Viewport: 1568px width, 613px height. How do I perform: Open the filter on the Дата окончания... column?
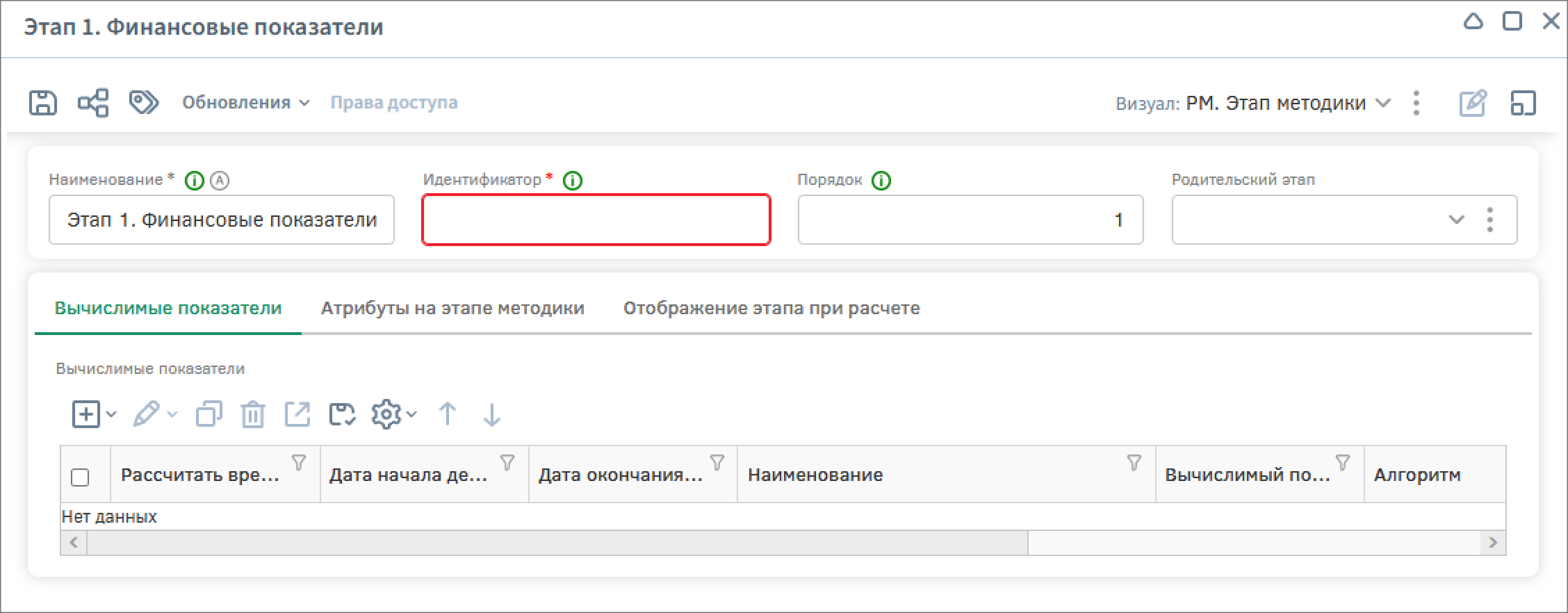[717, 462]
